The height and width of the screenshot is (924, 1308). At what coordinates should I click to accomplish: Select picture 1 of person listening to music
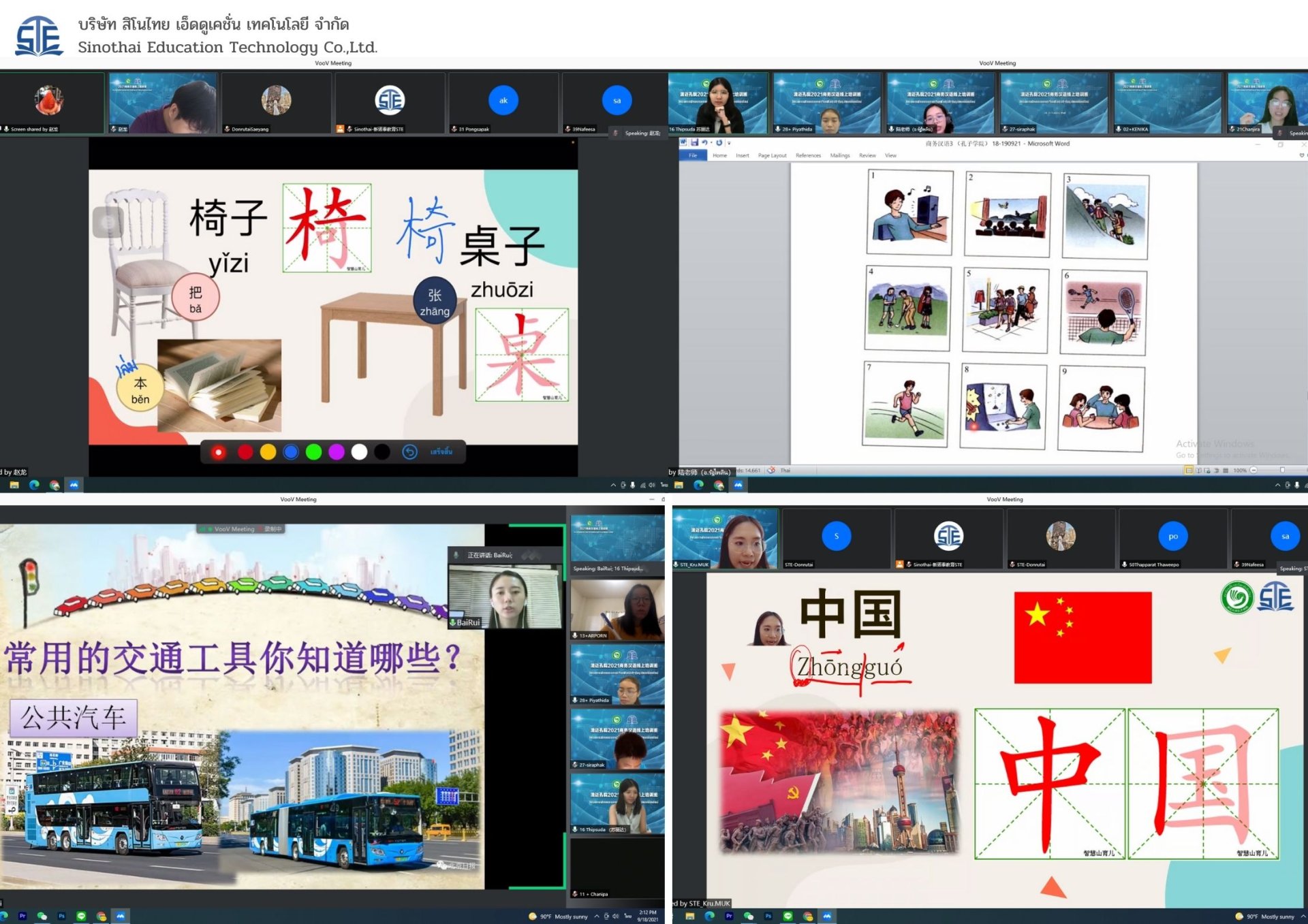[x=909, y=212]
